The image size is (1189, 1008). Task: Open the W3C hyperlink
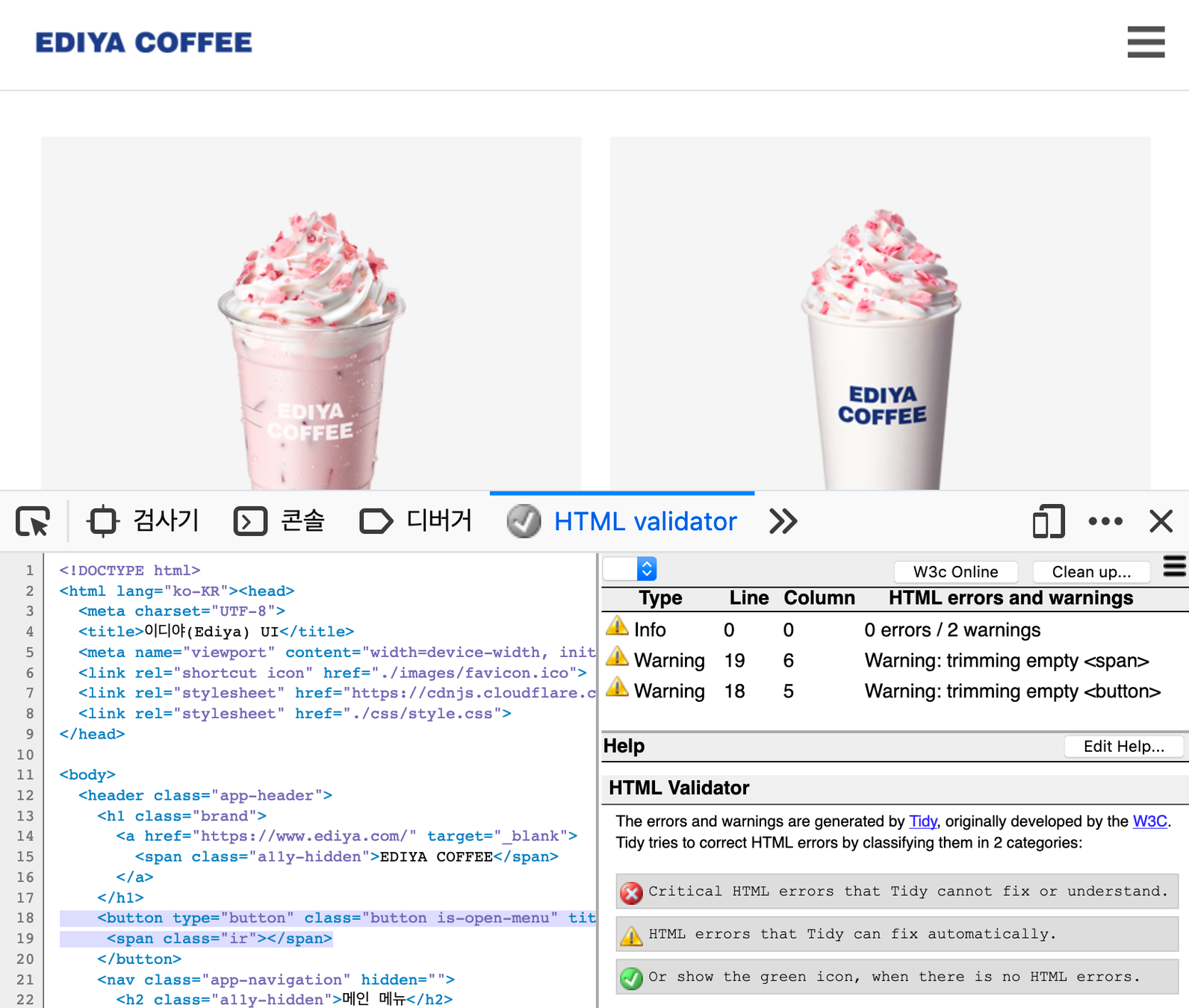tap(1150, 821)
